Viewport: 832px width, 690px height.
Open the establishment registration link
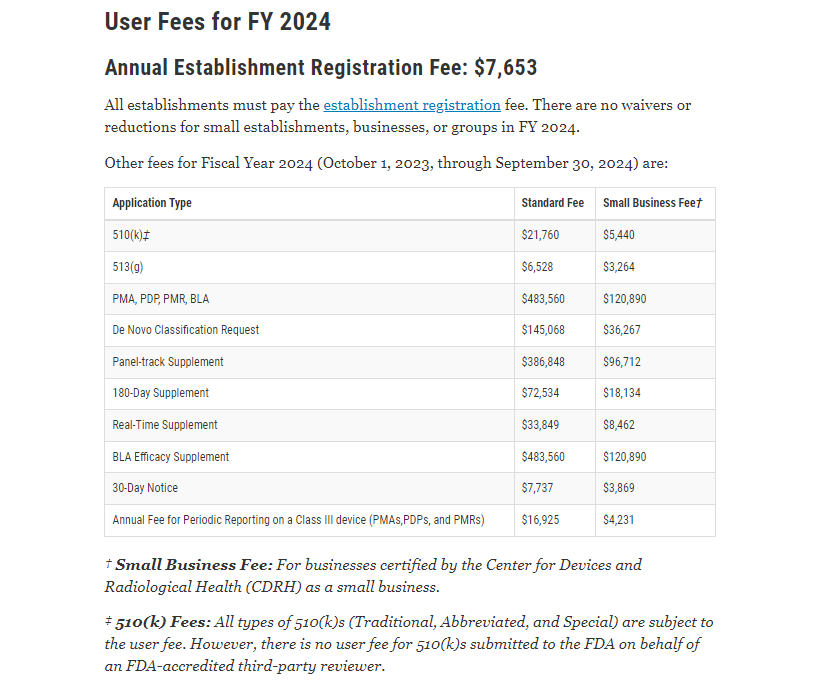click(x=412, y=105)
